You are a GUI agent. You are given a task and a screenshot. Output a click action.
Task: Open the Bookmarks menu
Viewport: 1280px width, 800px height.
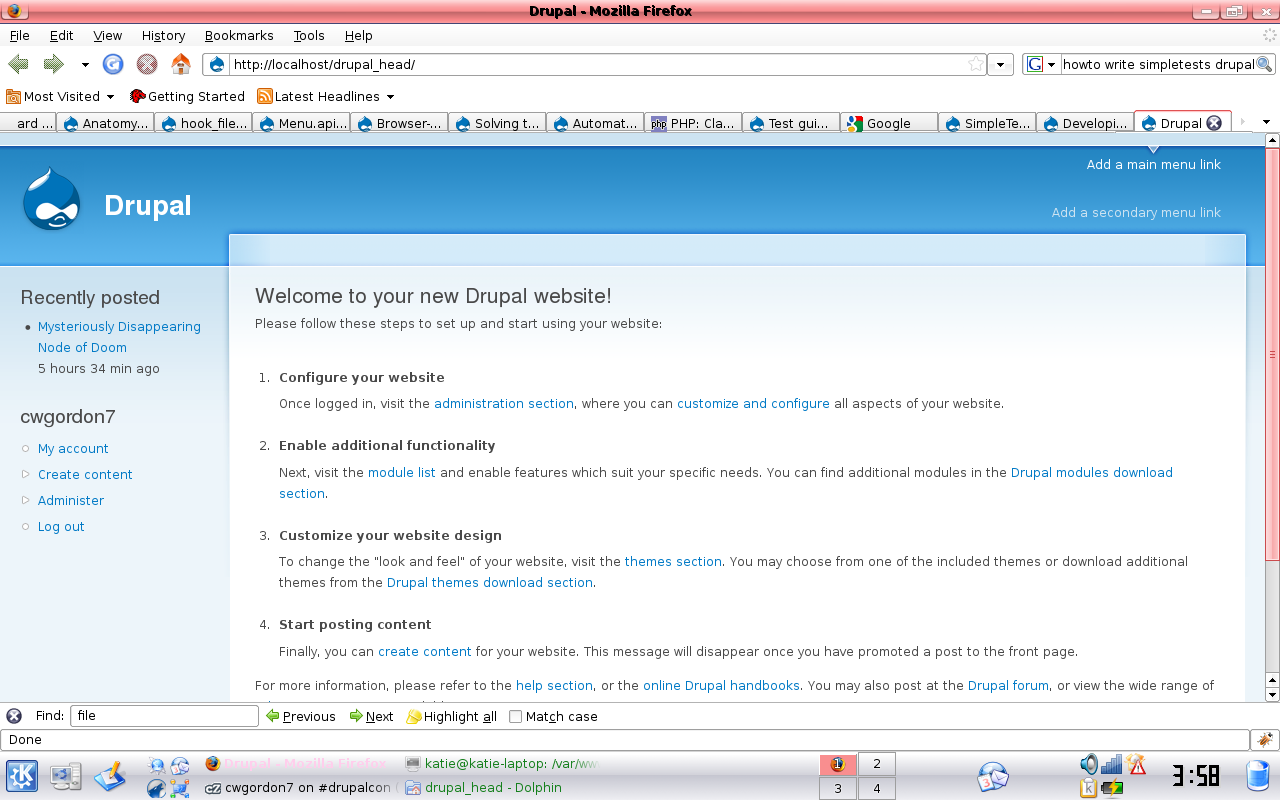click(239, 35)
